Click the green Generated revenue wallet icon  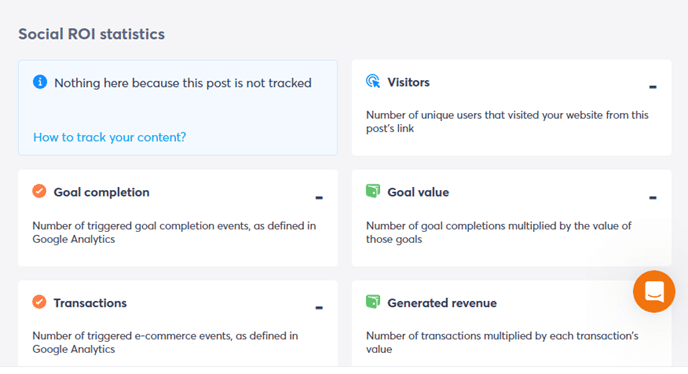point(373,302)
